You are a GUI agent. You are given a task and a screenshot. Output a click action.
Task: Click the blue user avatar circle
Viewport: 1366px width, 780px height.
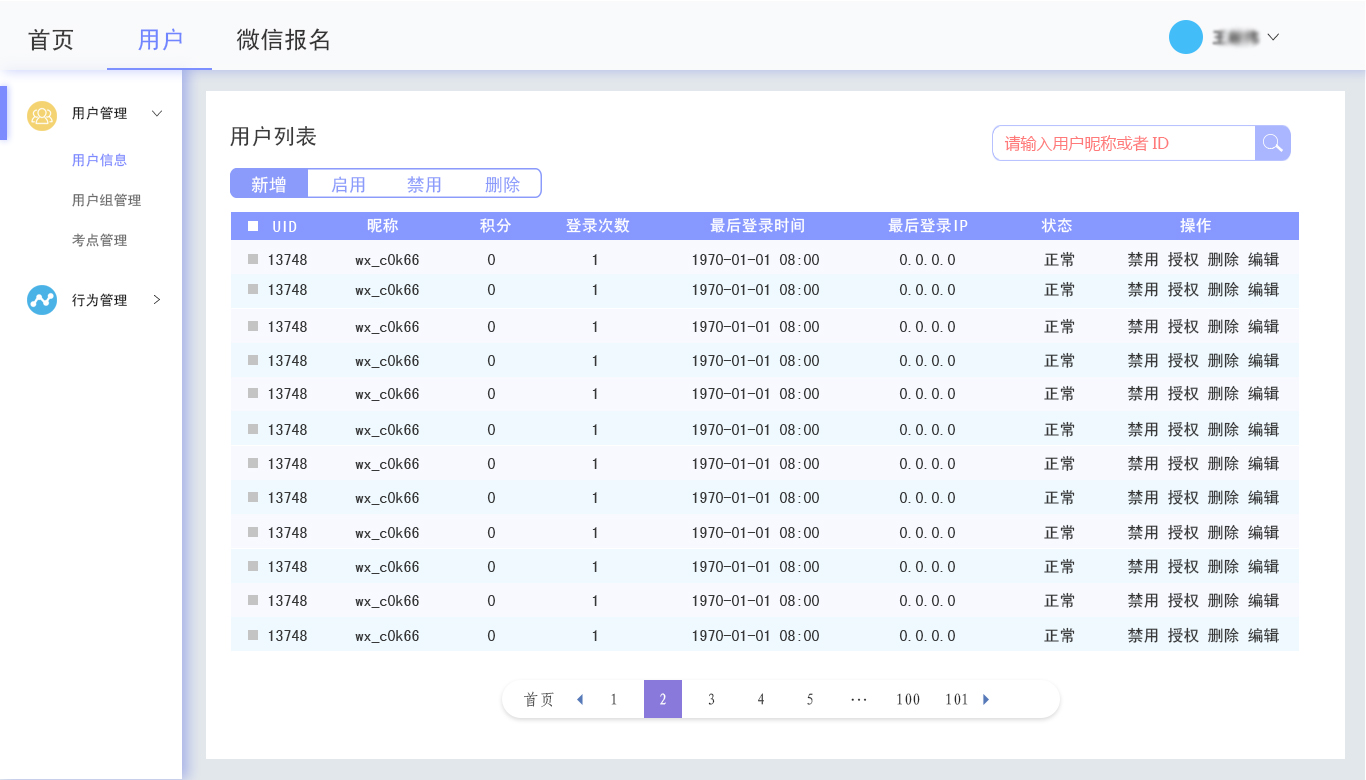coord(1186,37)
